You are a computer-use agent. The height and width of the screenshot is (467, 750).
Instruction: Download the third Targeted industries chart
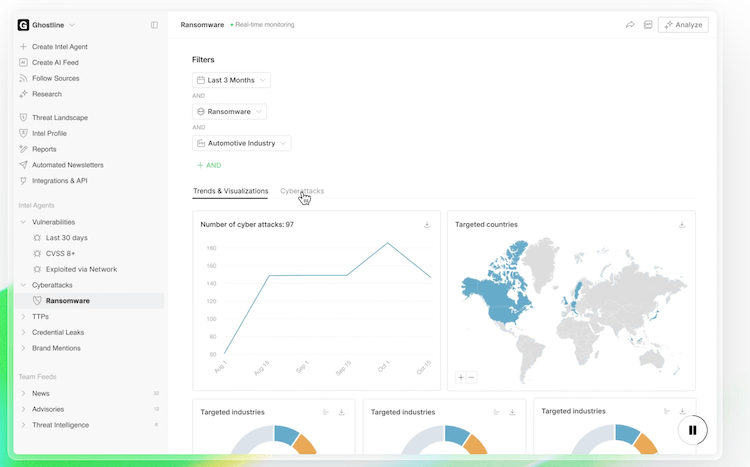point(682,411)
